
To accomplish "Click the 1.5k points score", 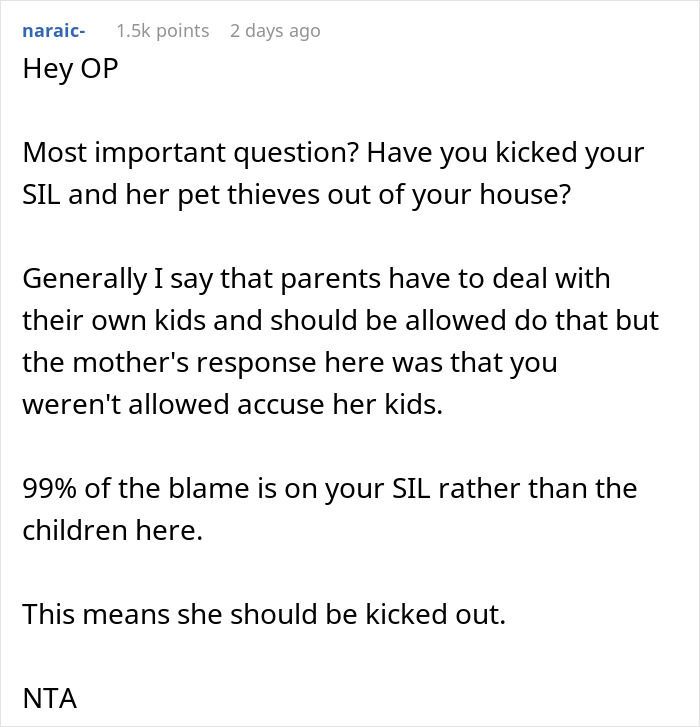I will [162, 31].
